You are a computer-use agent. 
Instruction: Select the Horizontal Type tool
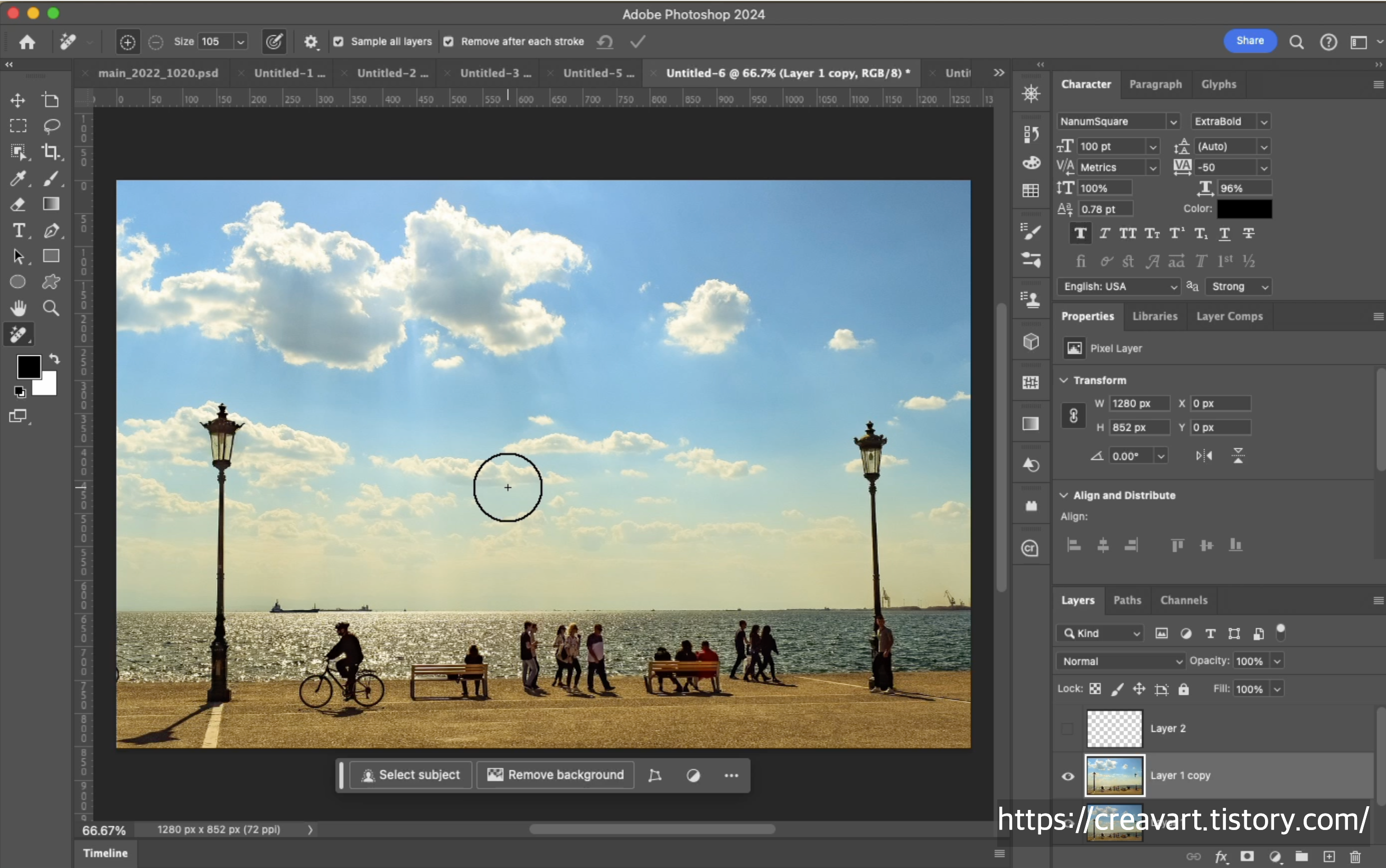18,230
